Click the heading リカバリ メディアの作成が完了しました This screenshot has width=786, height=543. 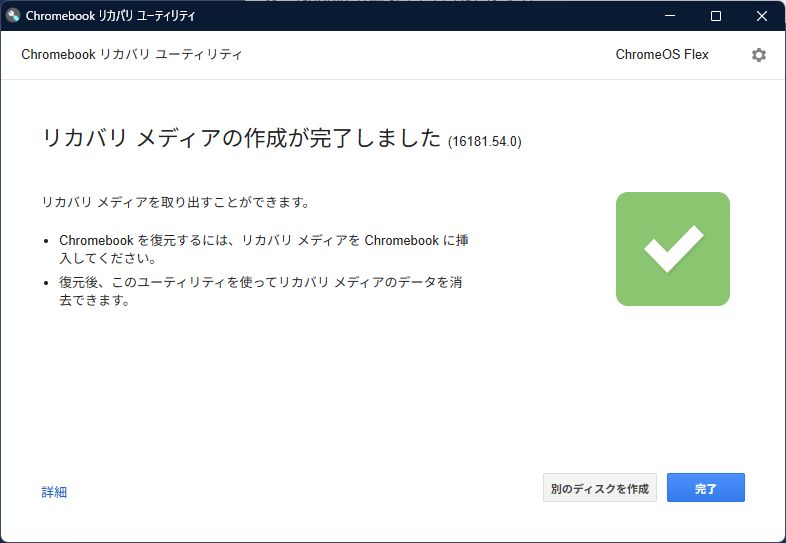[x=242, y=138]
